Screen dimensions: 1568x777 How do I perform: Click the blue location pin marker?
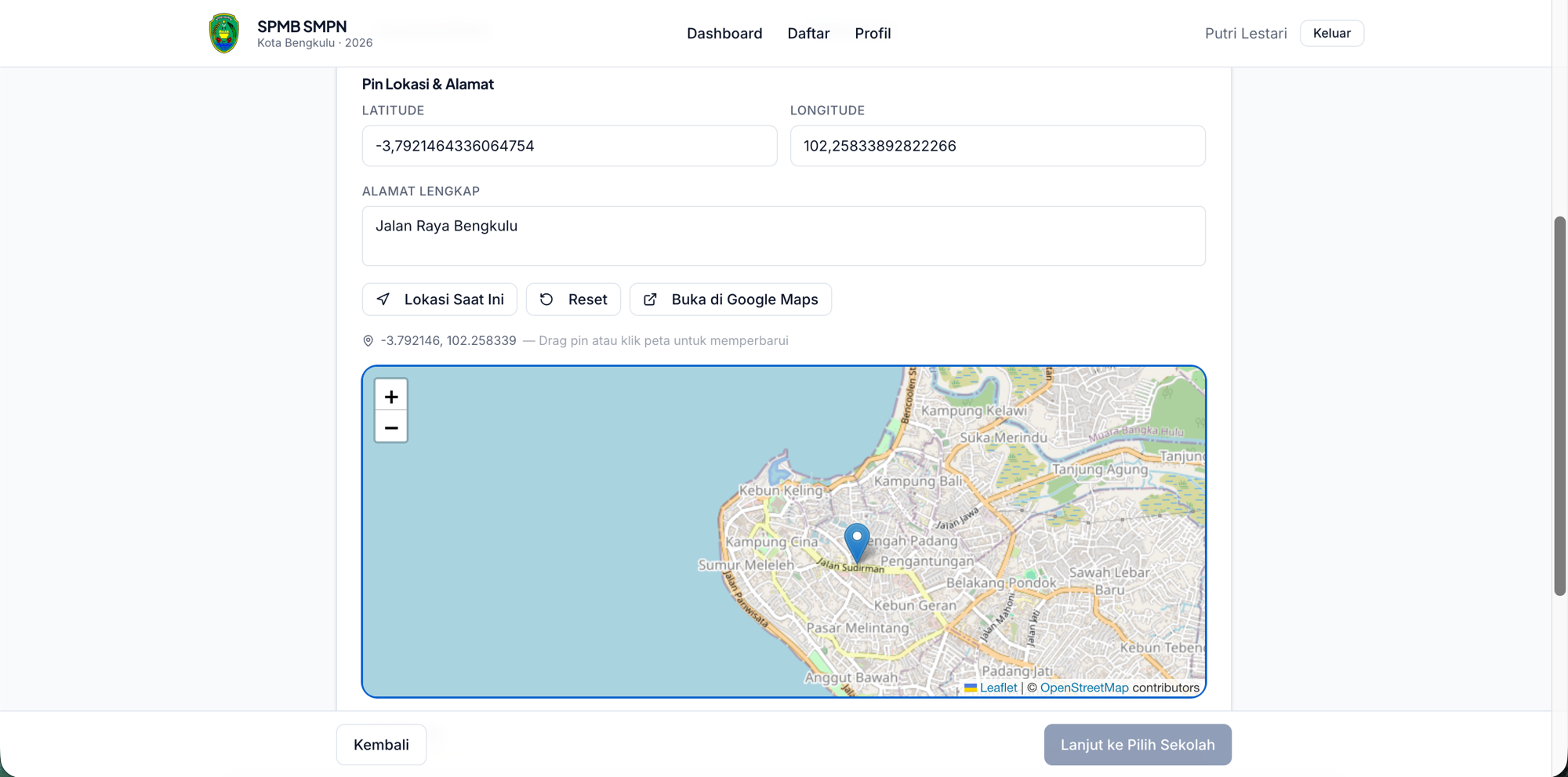click(x=857, y=543)
